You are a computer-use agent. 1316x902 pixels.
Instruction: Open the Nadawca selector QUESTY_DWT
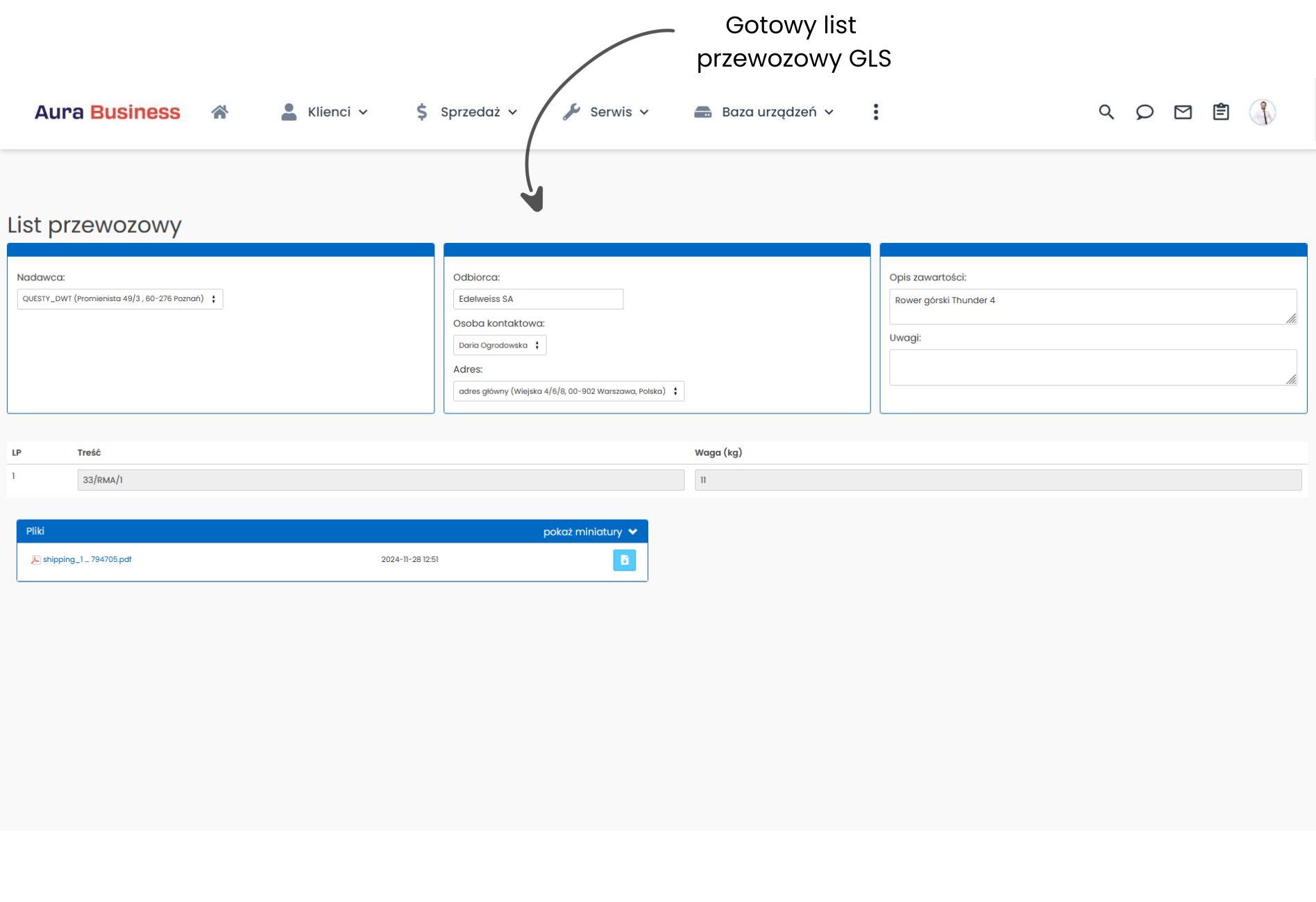pyautogui.click(x=119, y=298)
